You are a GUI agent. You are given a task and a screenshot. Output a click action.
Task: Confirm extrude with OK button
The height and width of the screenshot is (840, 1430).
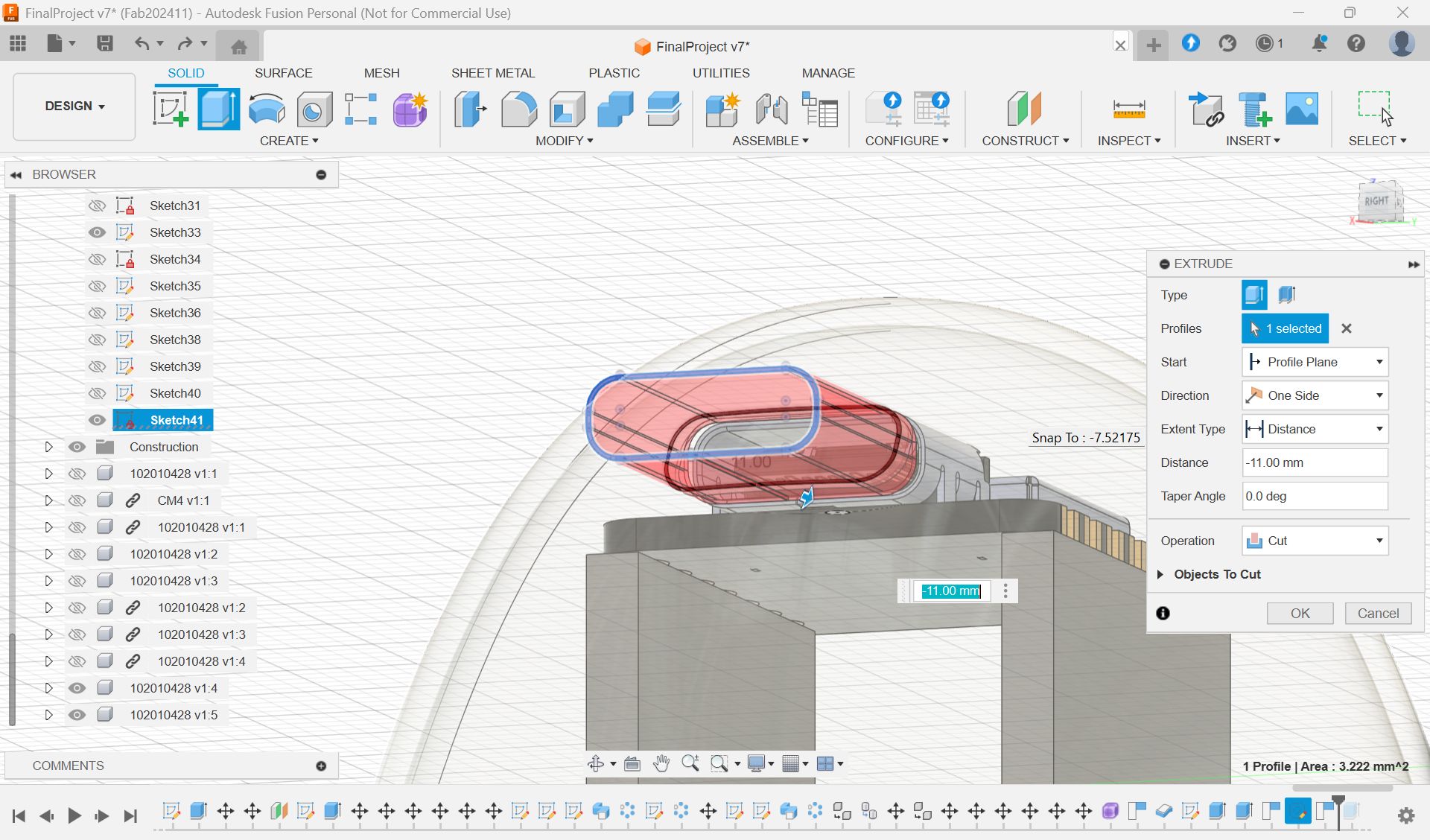click(x=1300, y=613)
